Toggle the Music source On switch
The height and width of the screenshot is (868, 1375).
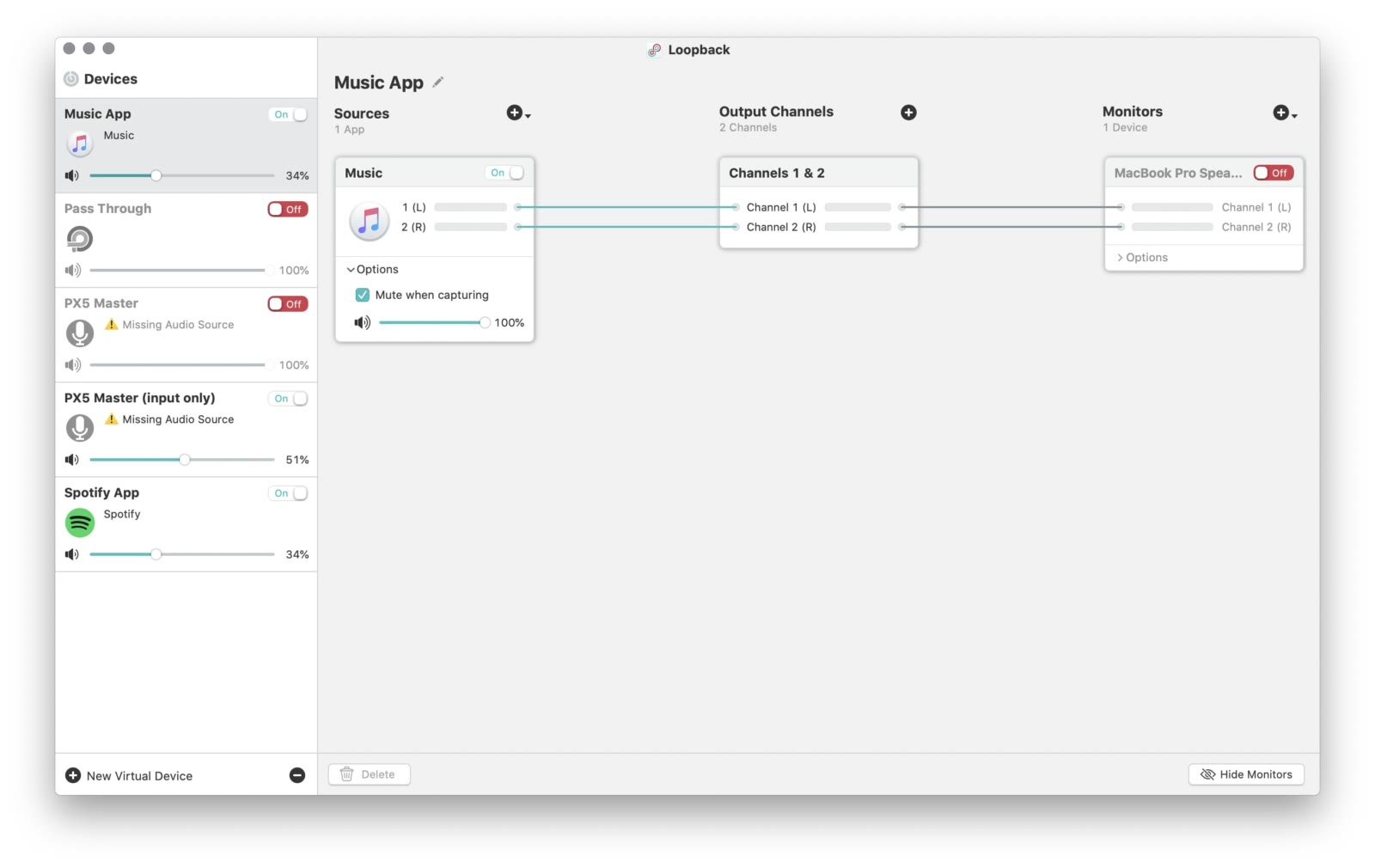[x=505, y=173]
